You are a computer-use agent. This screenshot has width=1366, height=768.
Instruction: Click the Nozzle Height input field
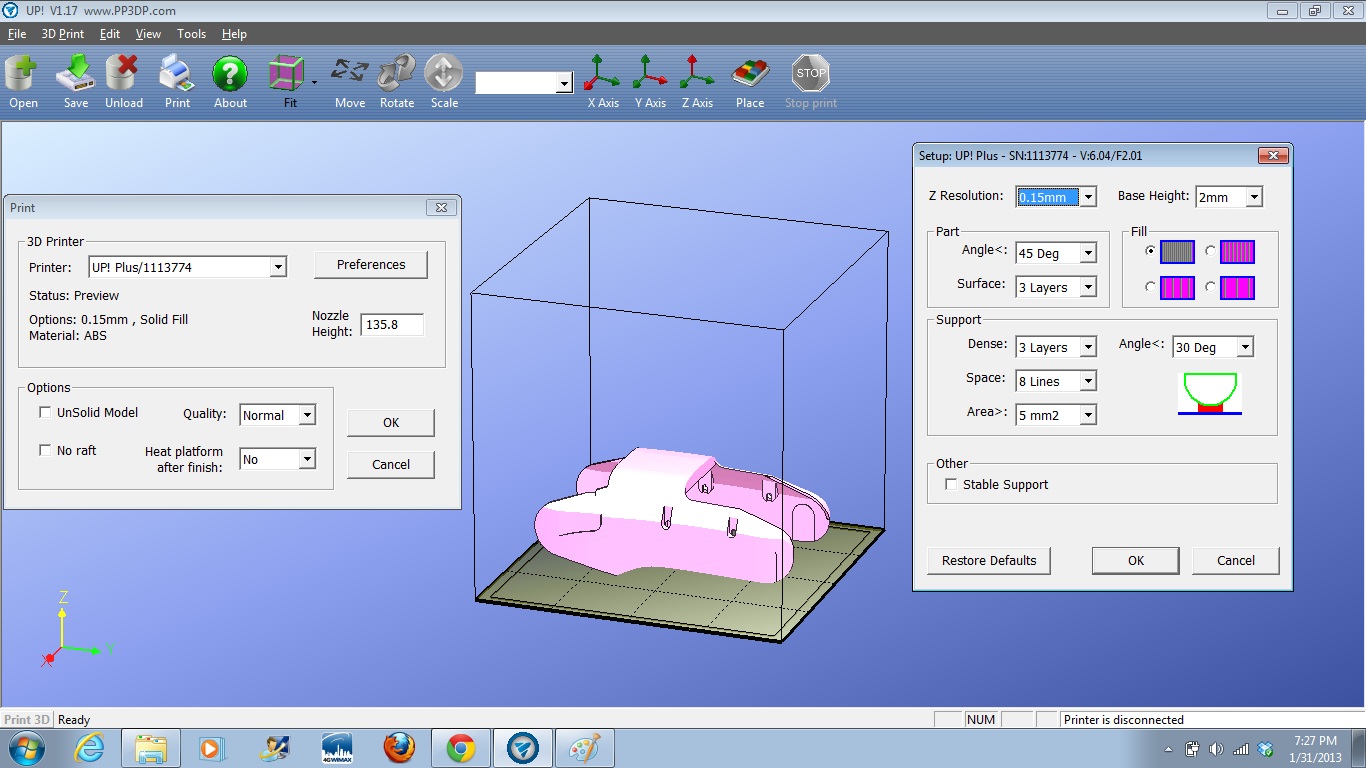point(392,324)
